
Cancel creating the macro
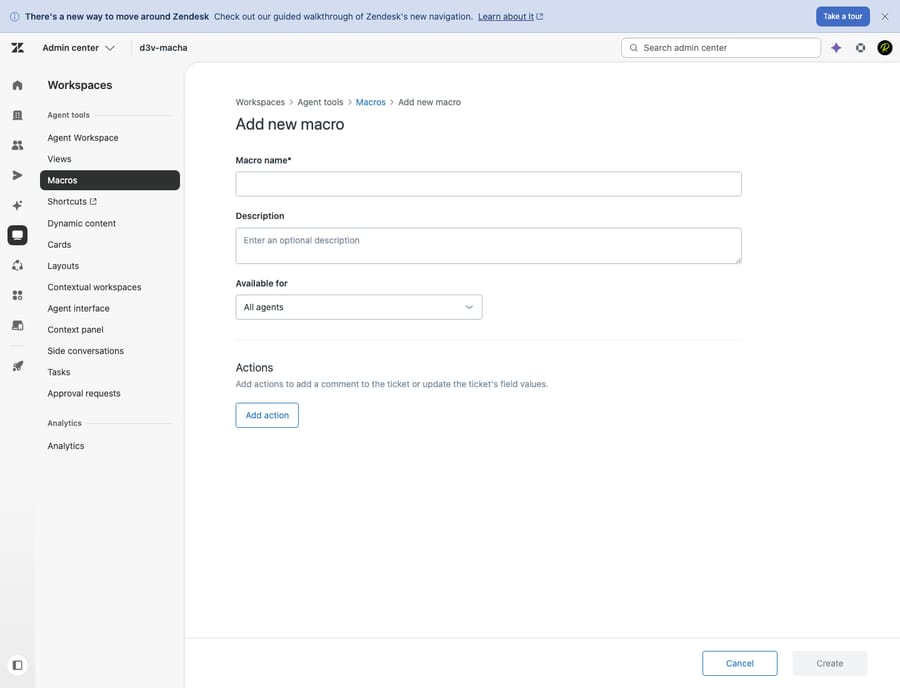click(x=739, y=663)
